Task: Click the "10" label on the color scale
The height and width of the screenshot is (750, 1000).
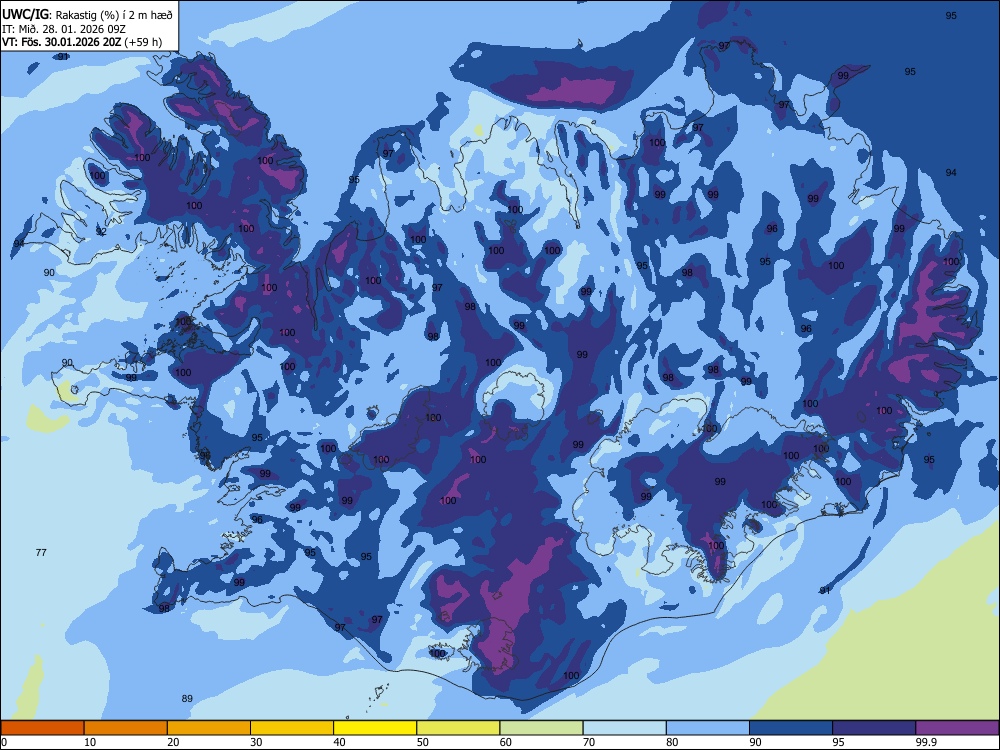Action: pyautogui.click(x=90, y=742)
